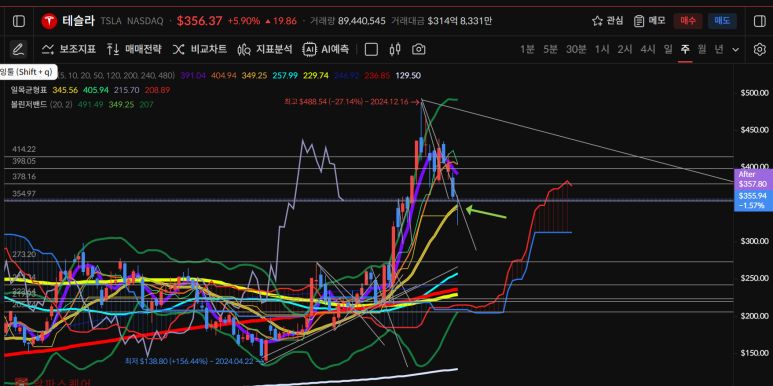Image resolution: width=773 pixels, height=386 pixels.
Task: Open chart settings gear icon
Action: 759,49
